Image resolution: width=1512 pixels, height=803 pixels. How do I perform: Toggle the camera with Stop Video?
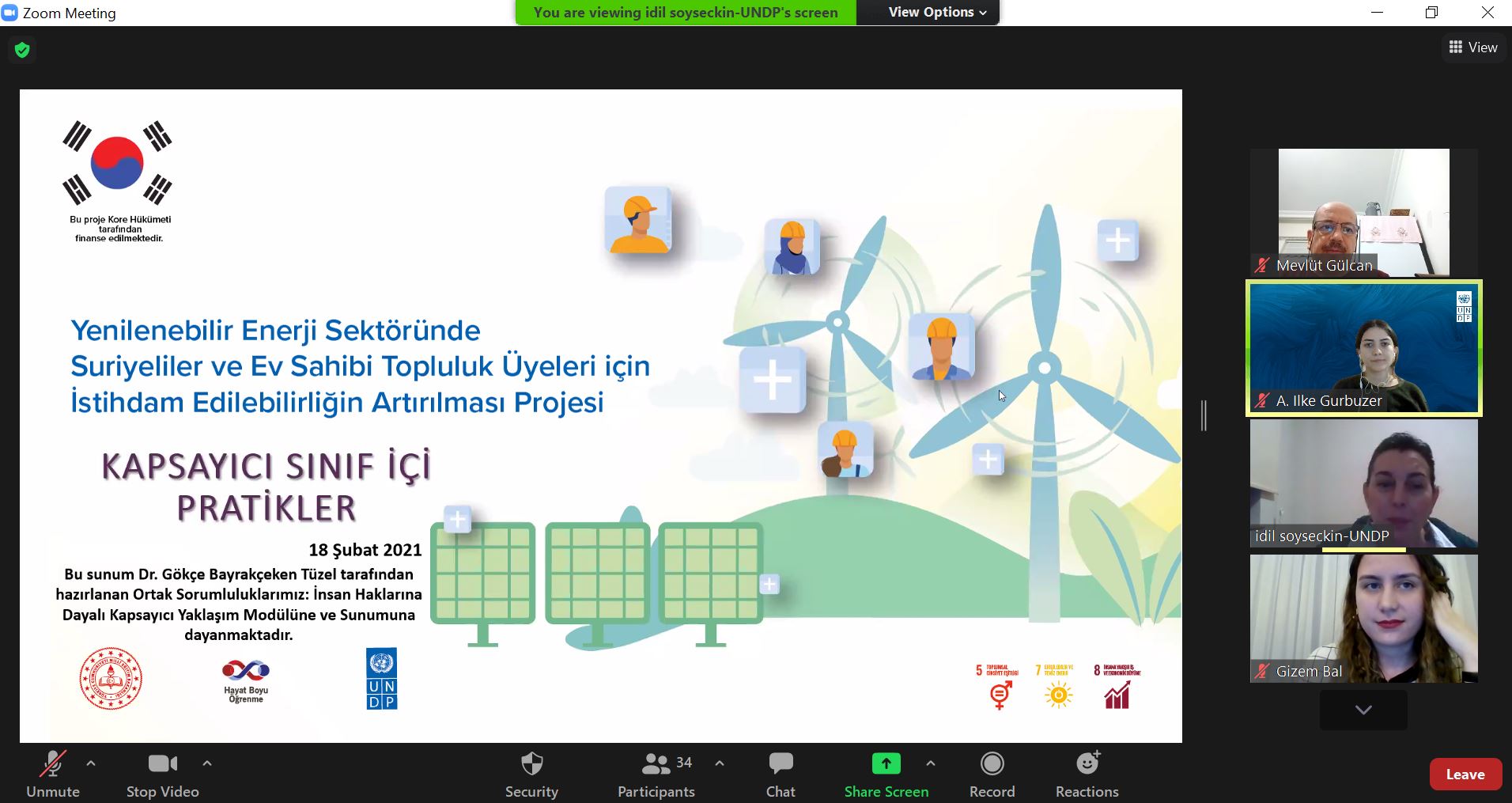pos(163,775)
